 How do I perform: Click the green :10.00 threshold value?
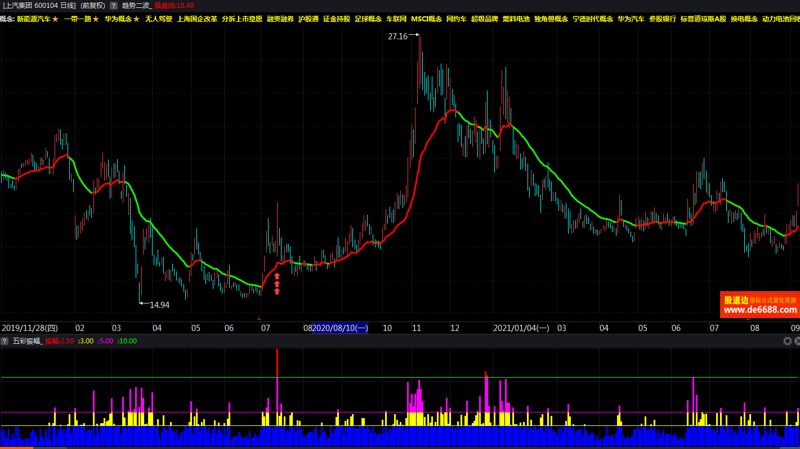click(127, 341)
